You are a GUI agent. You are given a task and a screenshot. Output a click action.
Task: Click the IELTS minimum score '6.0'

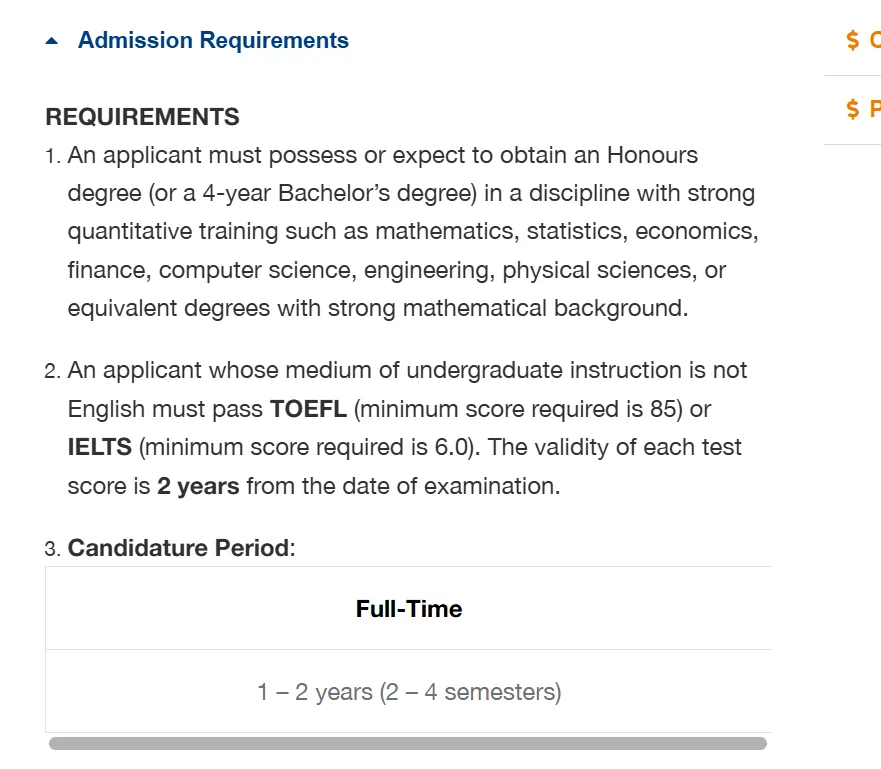coord(447,447)
